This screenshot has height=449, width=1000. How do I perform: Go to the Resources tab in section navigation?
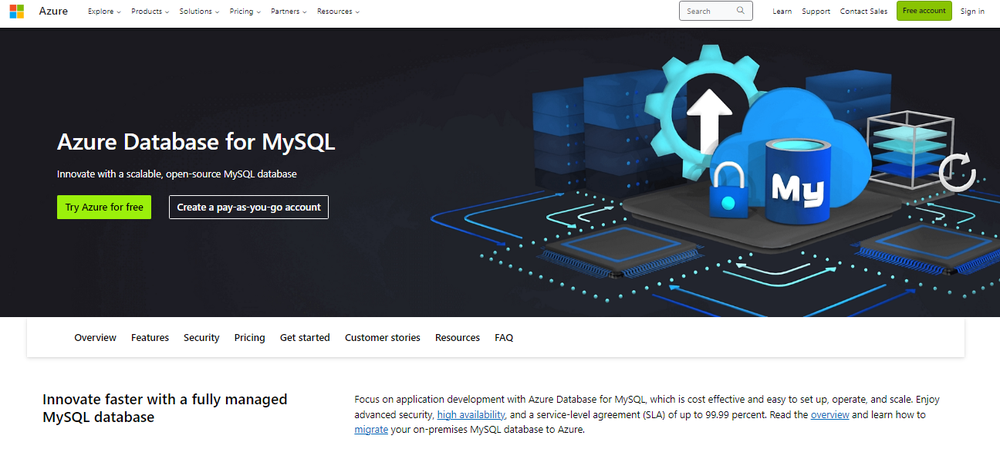[x=457, y=337]
